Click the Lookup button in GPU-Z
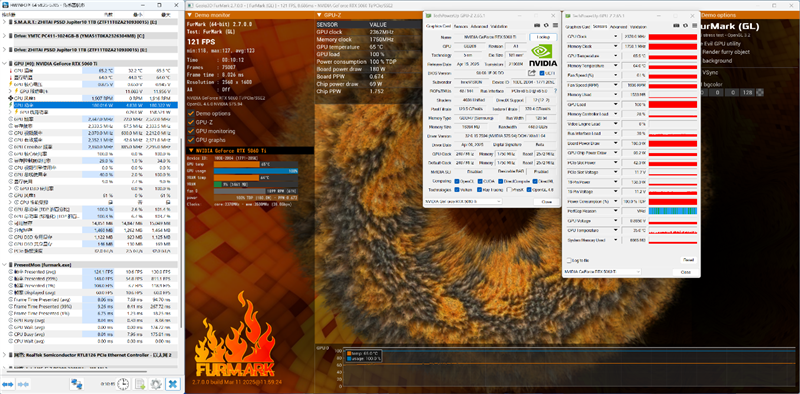 click(543, 37)
